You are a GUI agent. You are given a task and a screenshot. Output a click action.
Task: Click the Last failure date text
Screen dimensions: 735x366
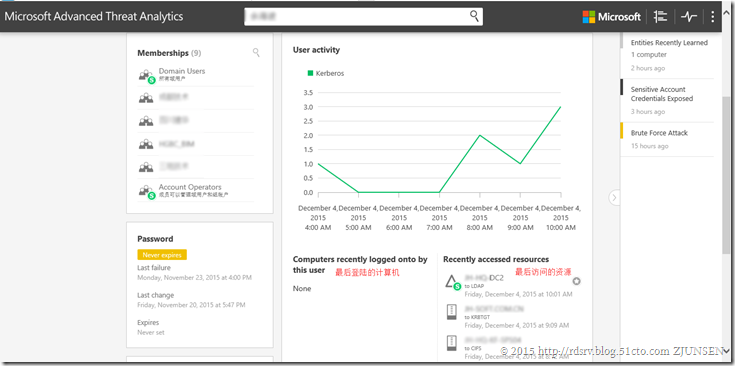click(x=195, y=277)
